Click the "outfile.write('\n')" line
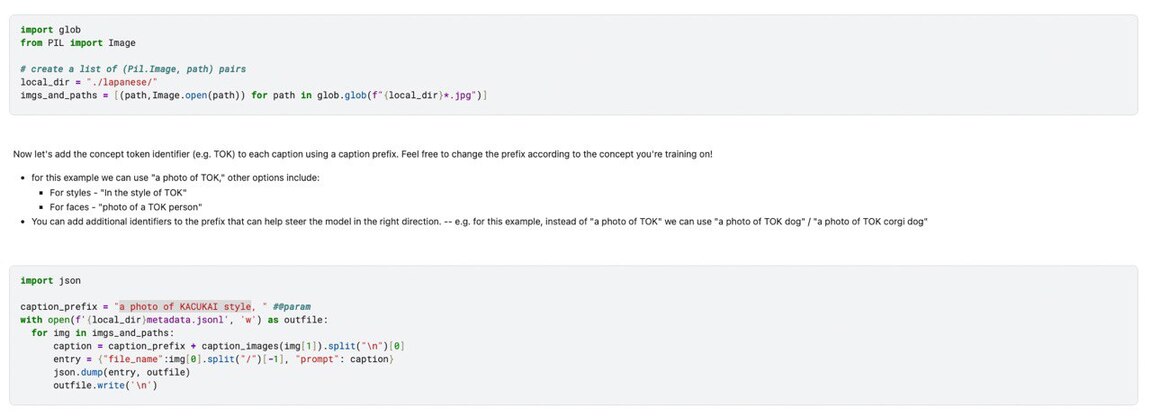1152x418 pixels. [x=105, y=385]
